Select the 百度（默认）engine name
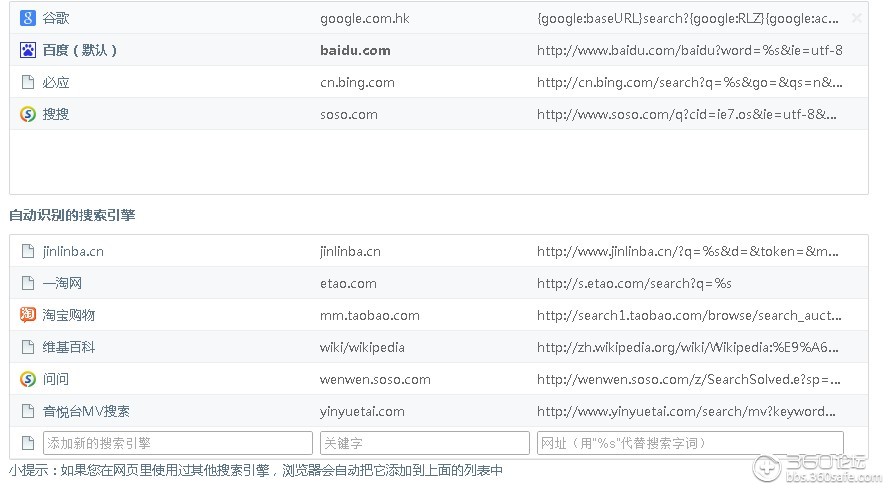 coord(80,50)
